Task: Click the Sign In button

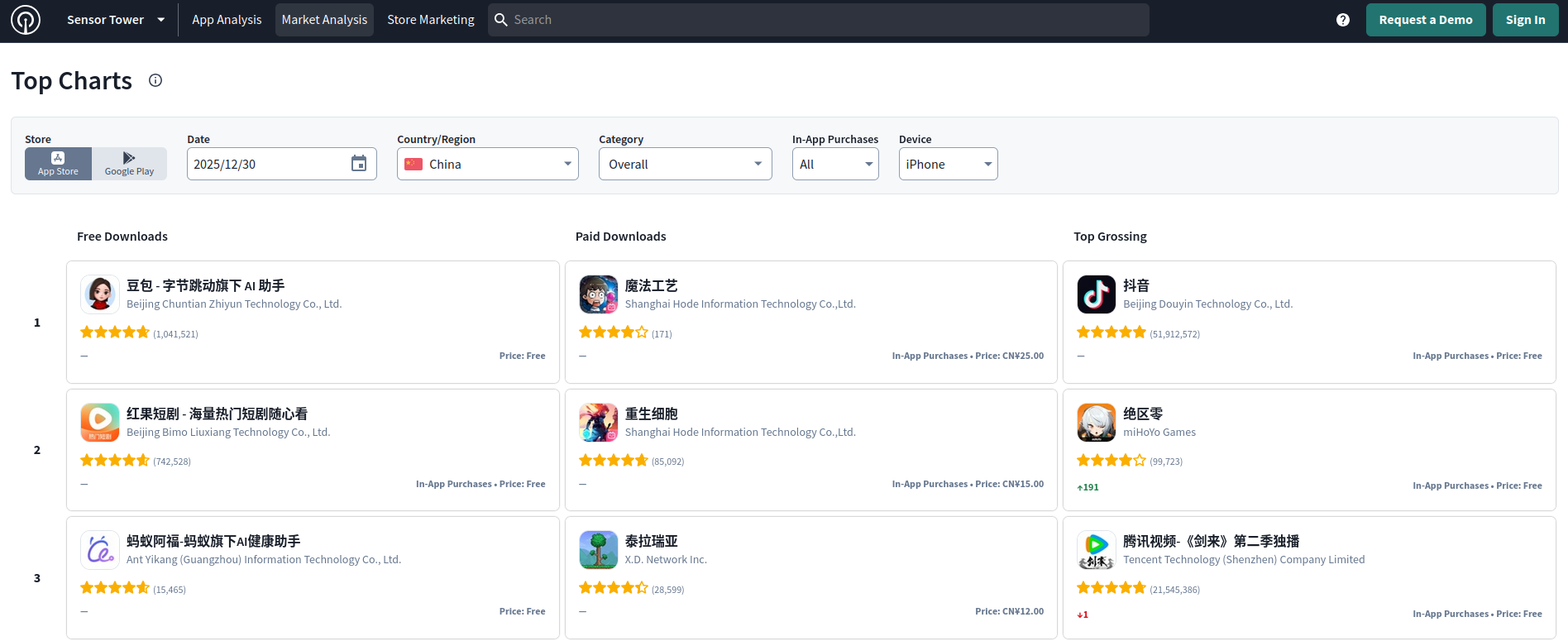Action: (x=1526, y=20)
